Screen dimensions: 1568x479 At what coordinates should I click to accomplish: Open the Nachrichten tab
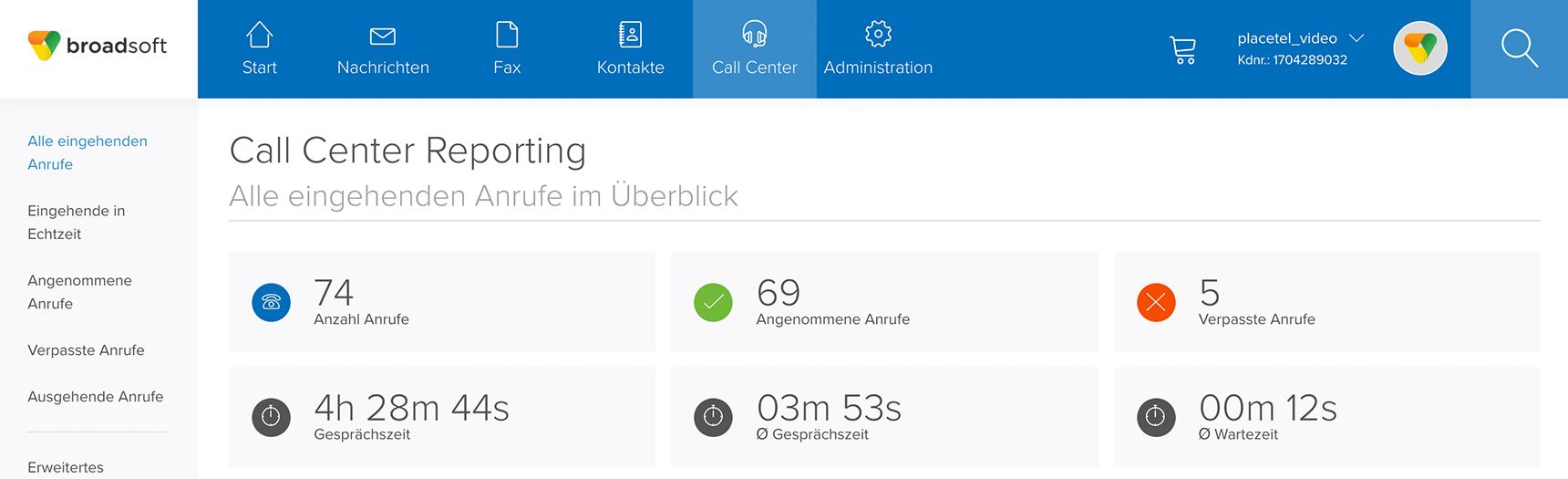tap(383, 49)
